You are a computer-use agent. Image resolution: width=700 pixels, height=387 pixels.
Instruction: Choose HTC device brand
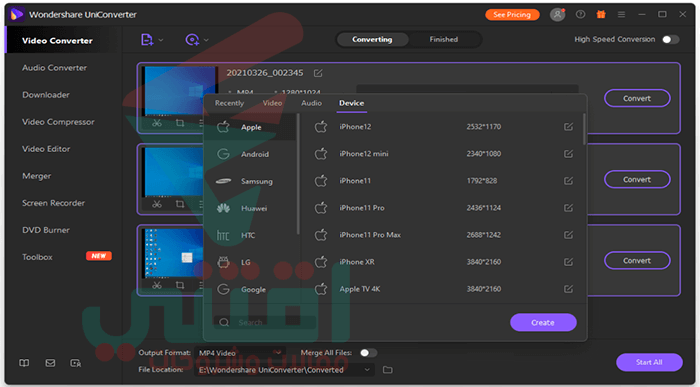click(250, 235)
